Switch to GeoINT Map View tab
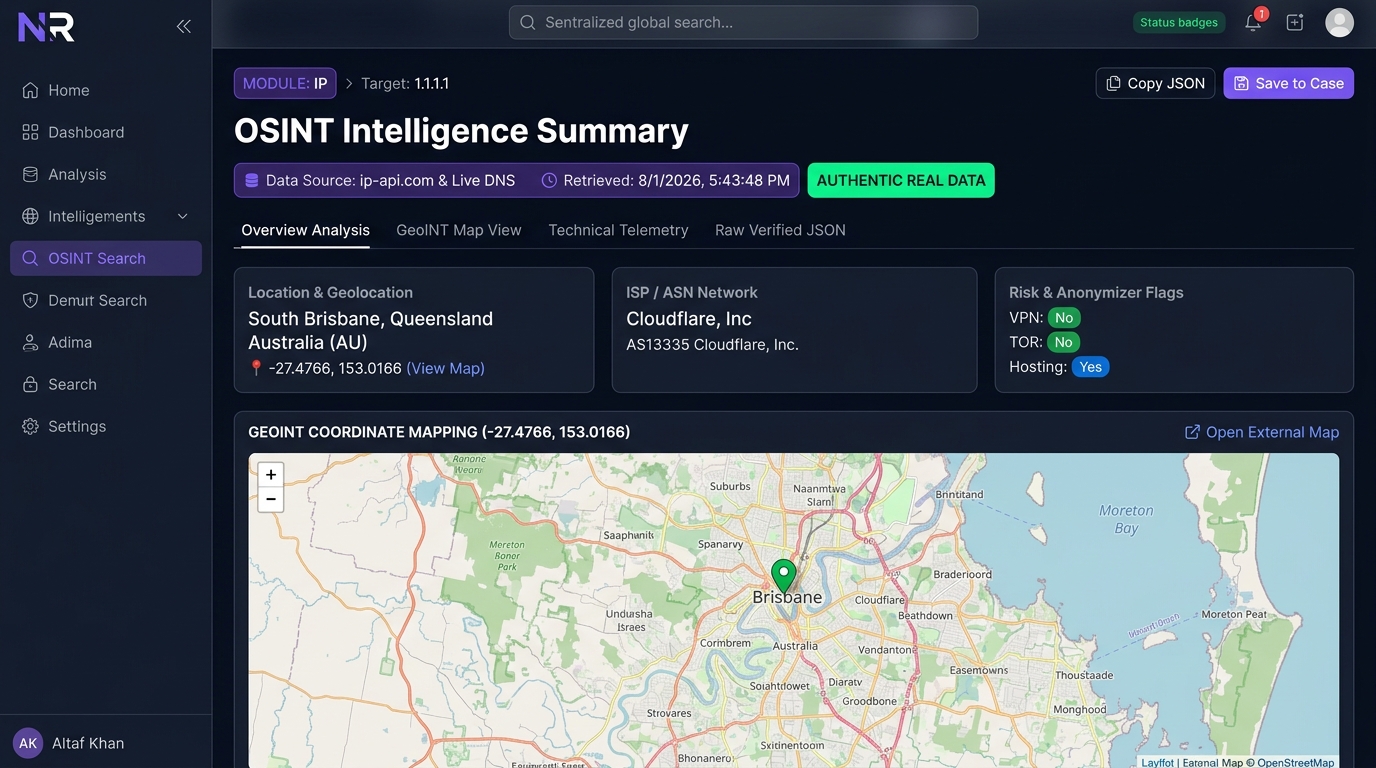 [459, 230]
